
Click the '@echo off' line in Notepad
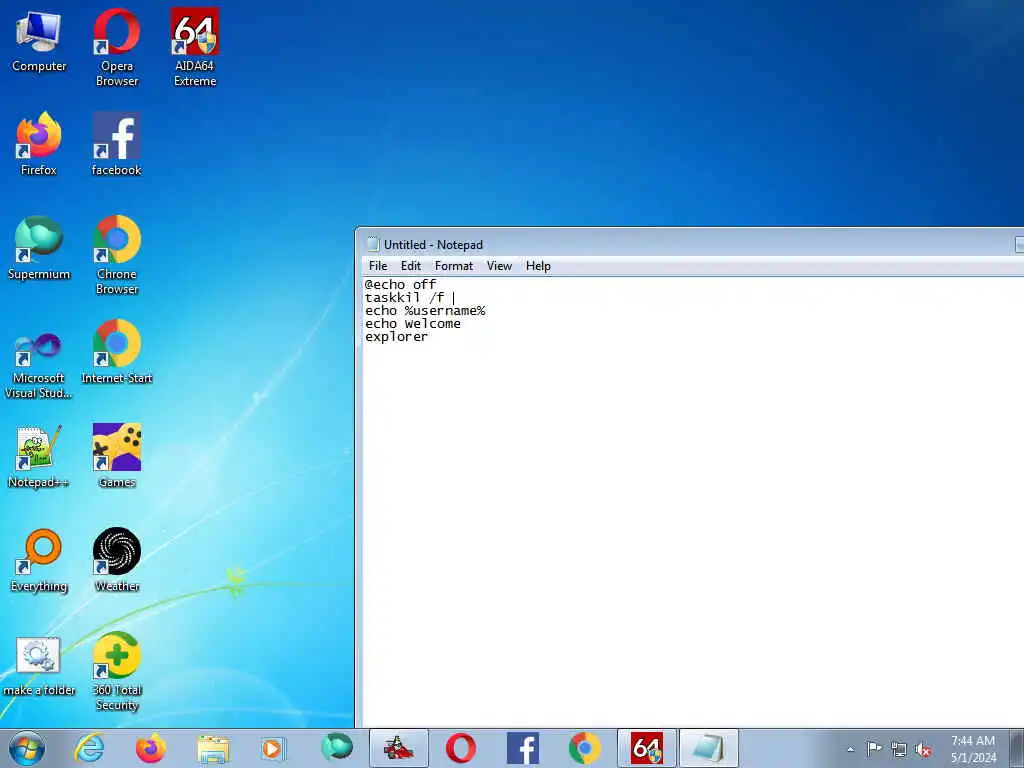(400, 284)
